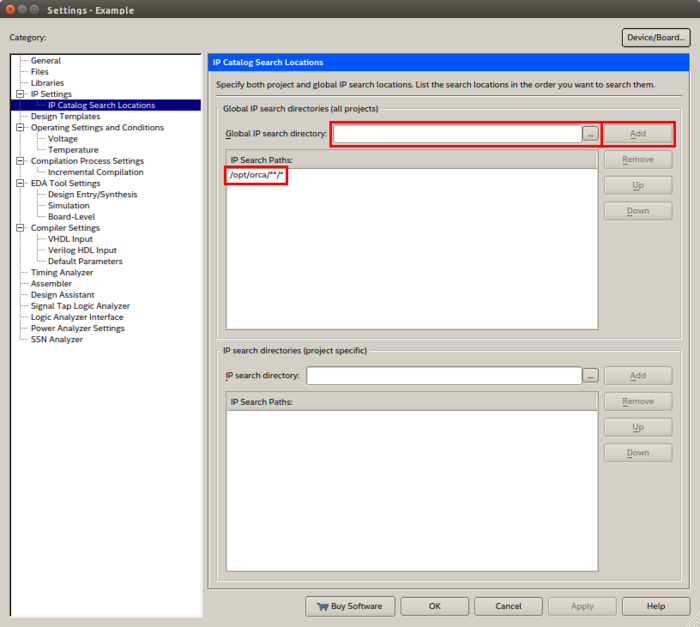Open Default Parameters settings
This screenshot has height=627, width=700.
pos(85,261)
